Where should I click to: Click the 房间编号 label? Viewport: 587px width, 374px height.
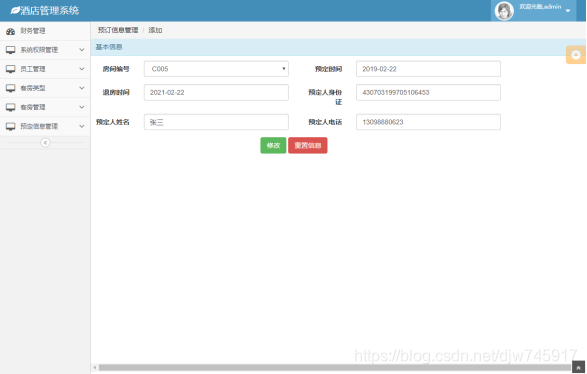116,69
